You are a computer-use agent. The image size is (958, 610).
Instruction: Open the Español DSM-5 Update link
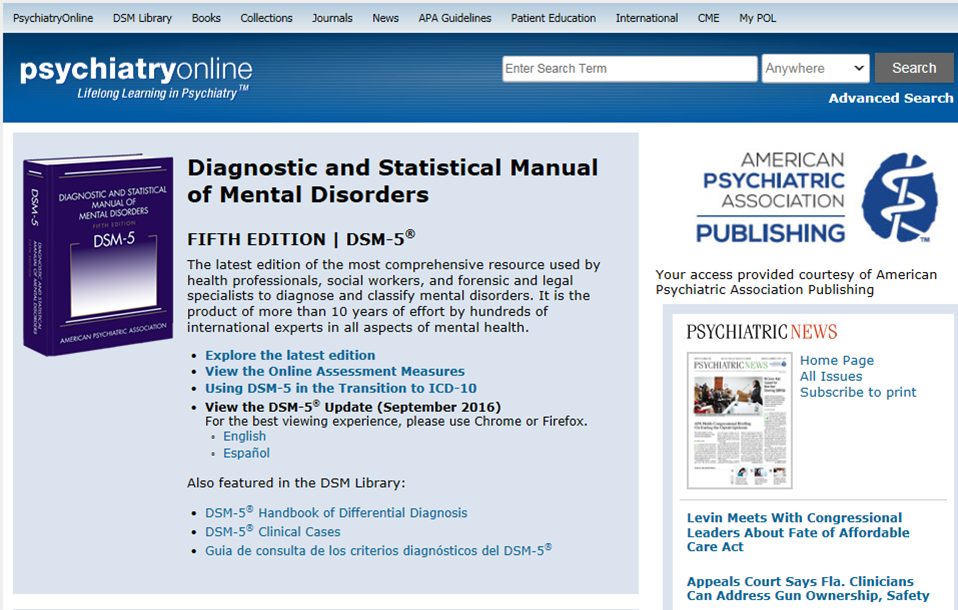[246, 453]
